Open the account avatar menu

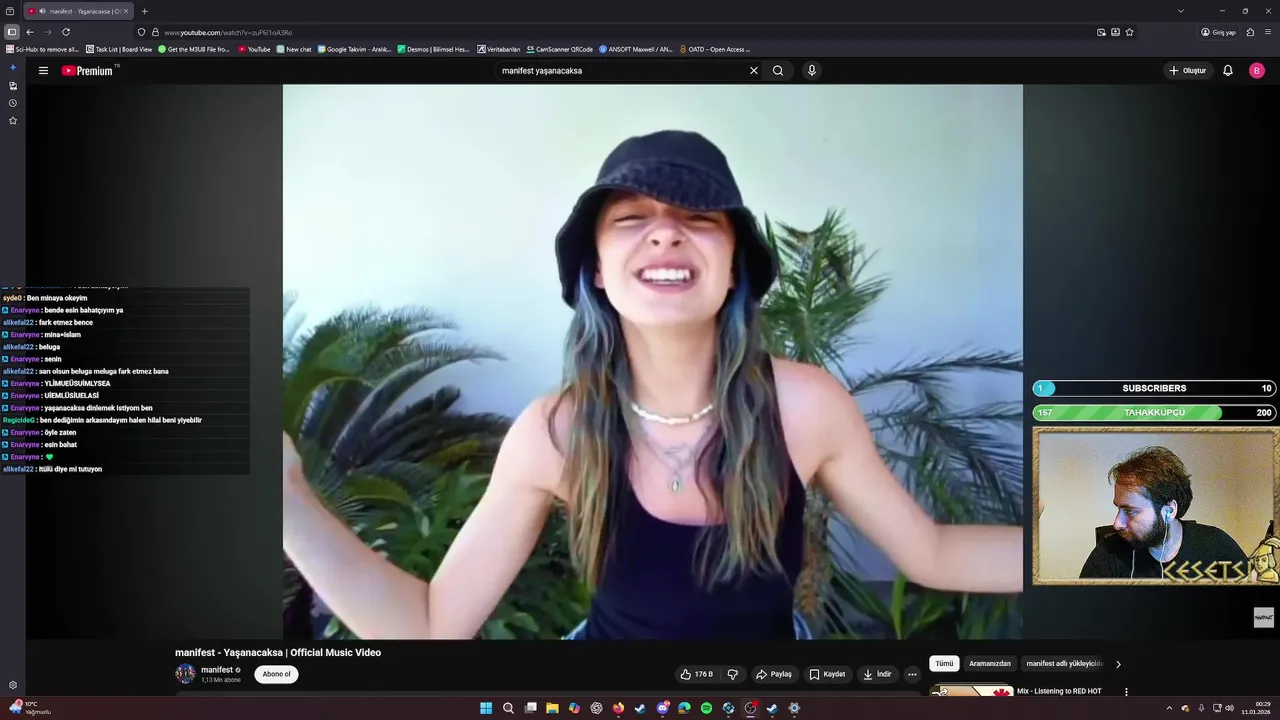[x=1257, y=71]
